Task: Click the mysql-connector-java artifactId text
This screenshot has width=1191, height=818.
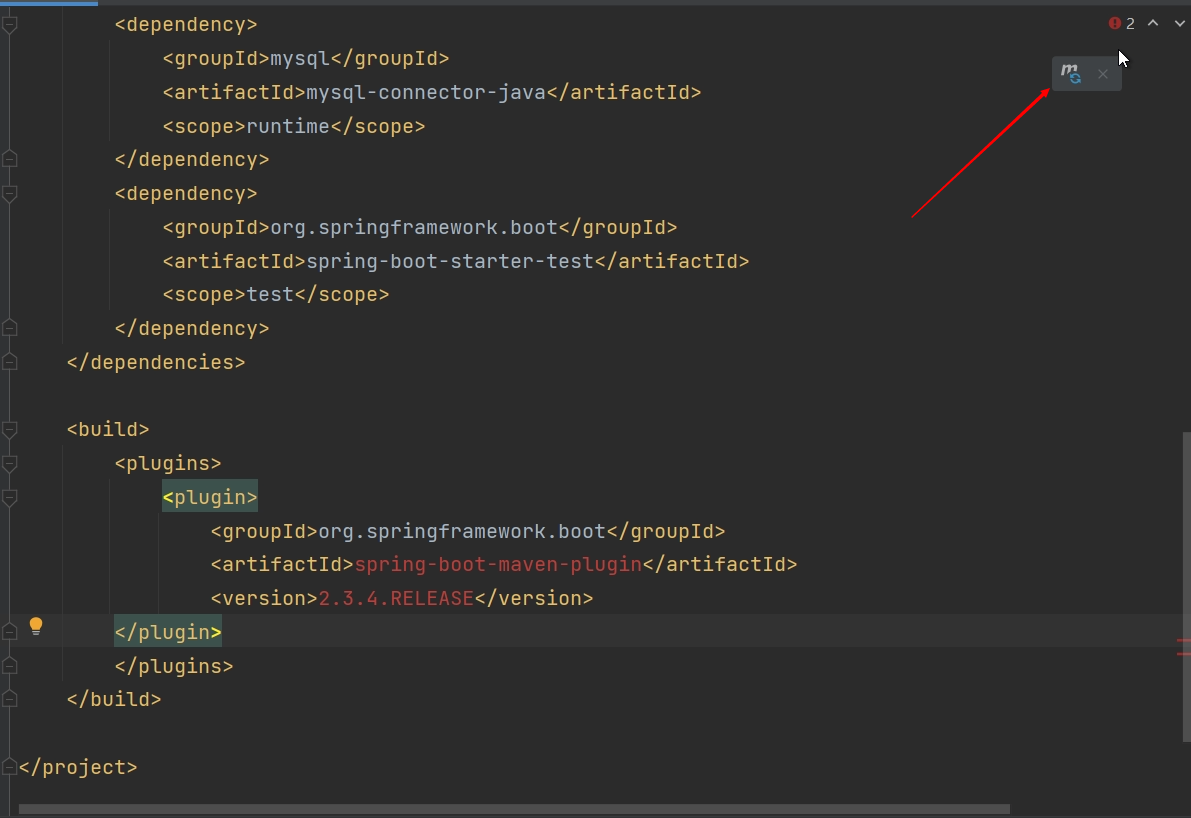Action: [425, 93]
